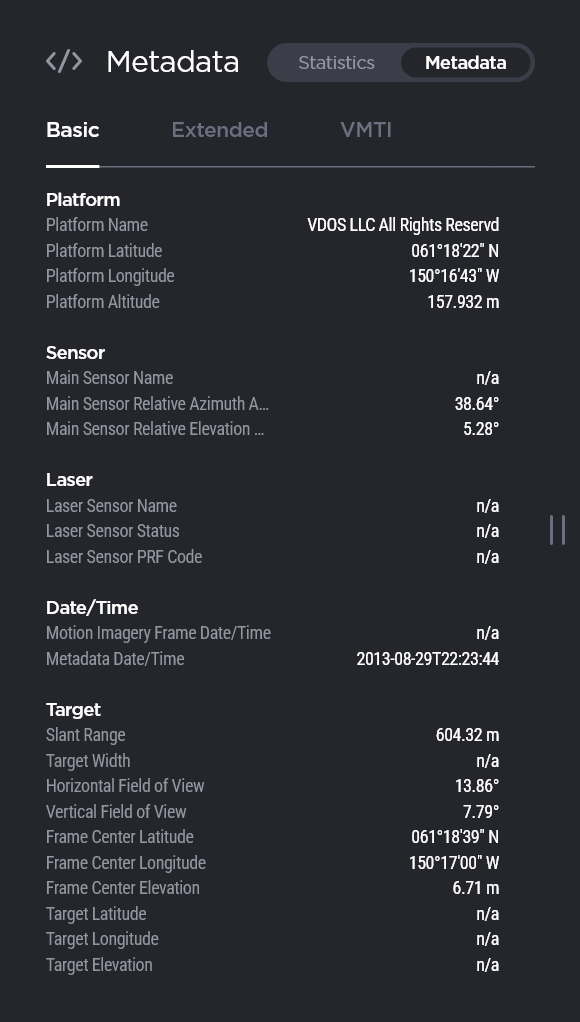580x1022 pixels.
Task: Click the panel resize handle icon
Action: (557, 530)
